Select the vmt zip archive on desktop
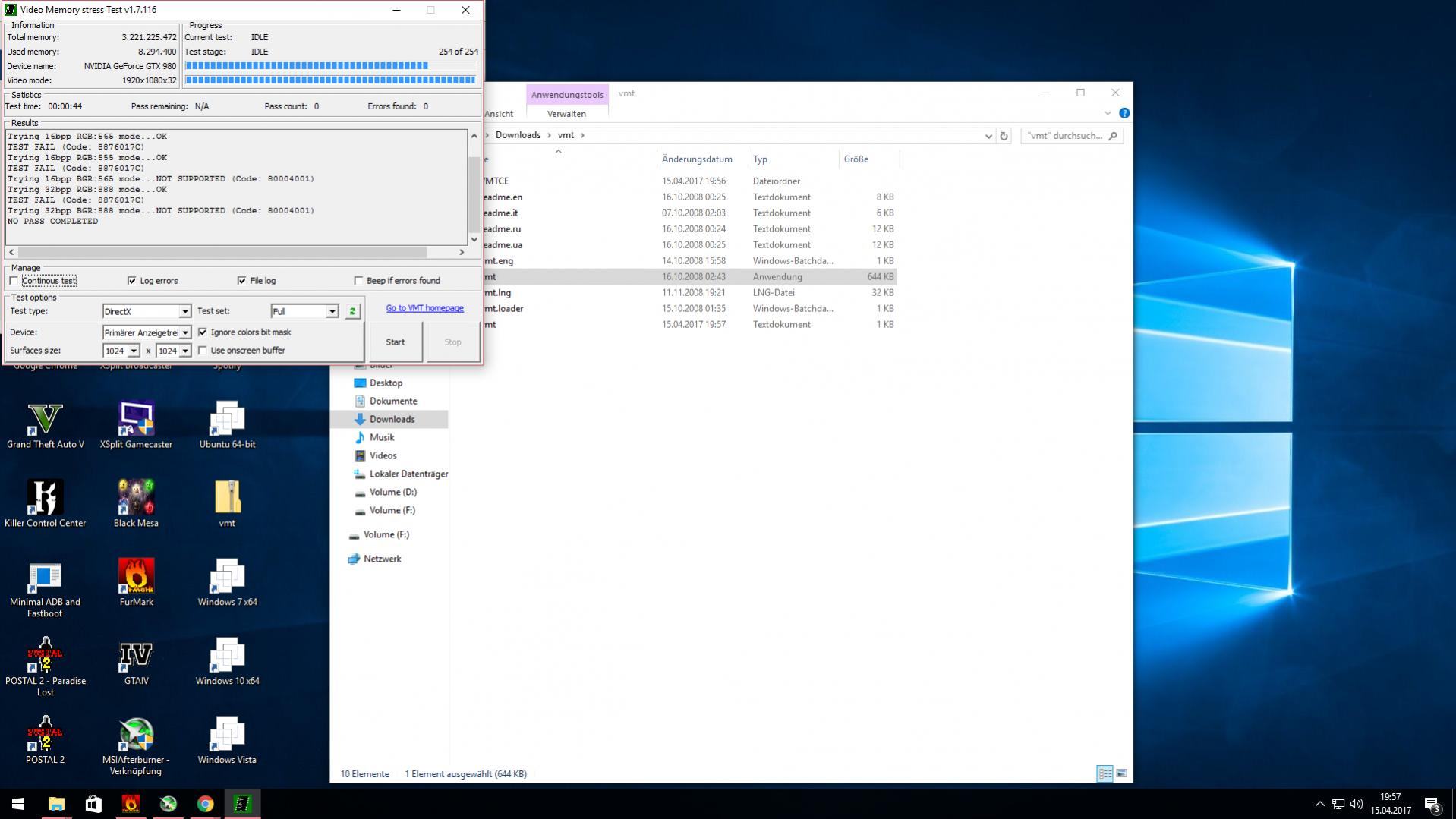1456x819 pixels. [227, 505]
